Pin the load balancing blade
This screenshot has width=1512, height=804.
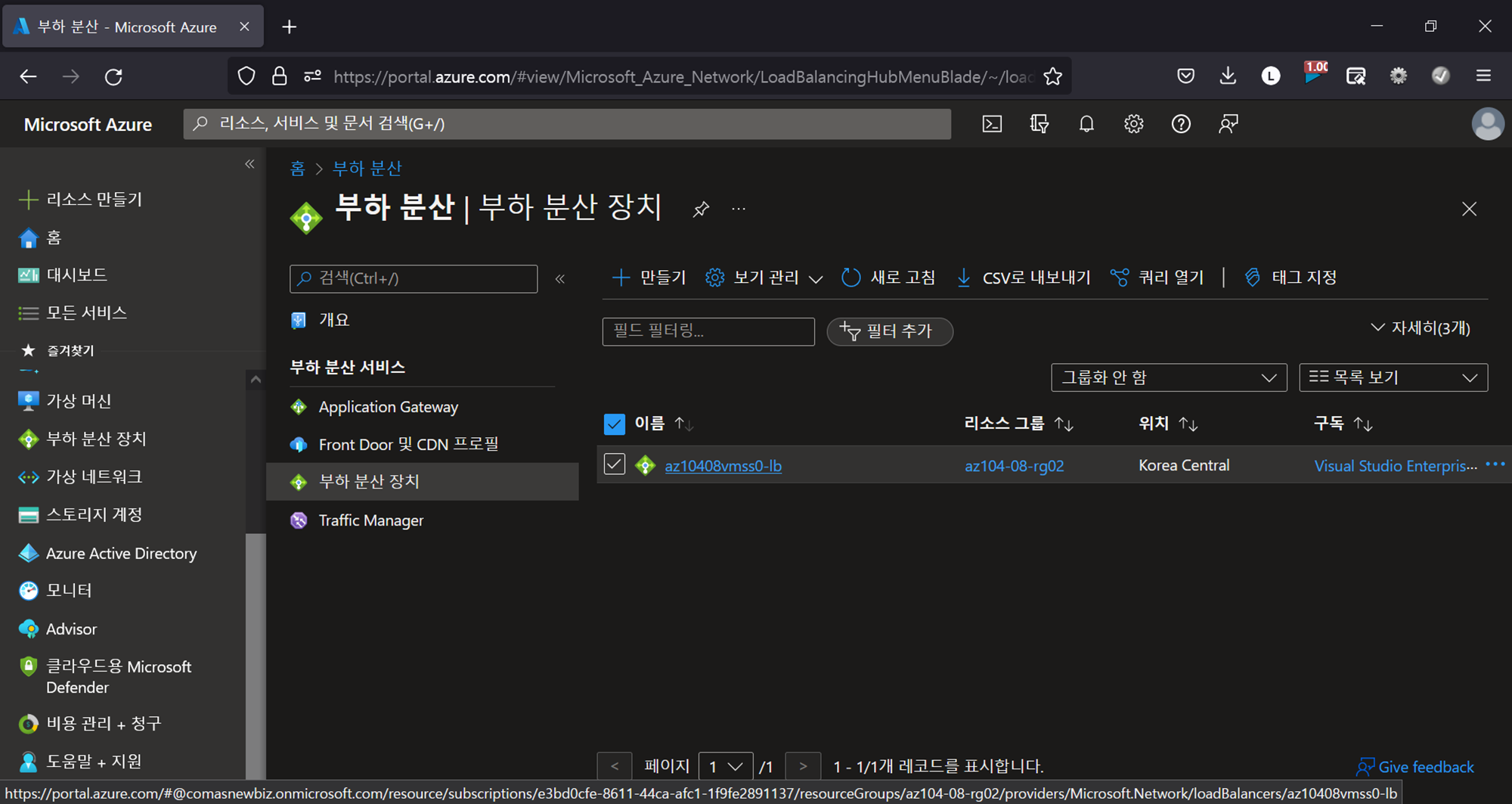701,210
